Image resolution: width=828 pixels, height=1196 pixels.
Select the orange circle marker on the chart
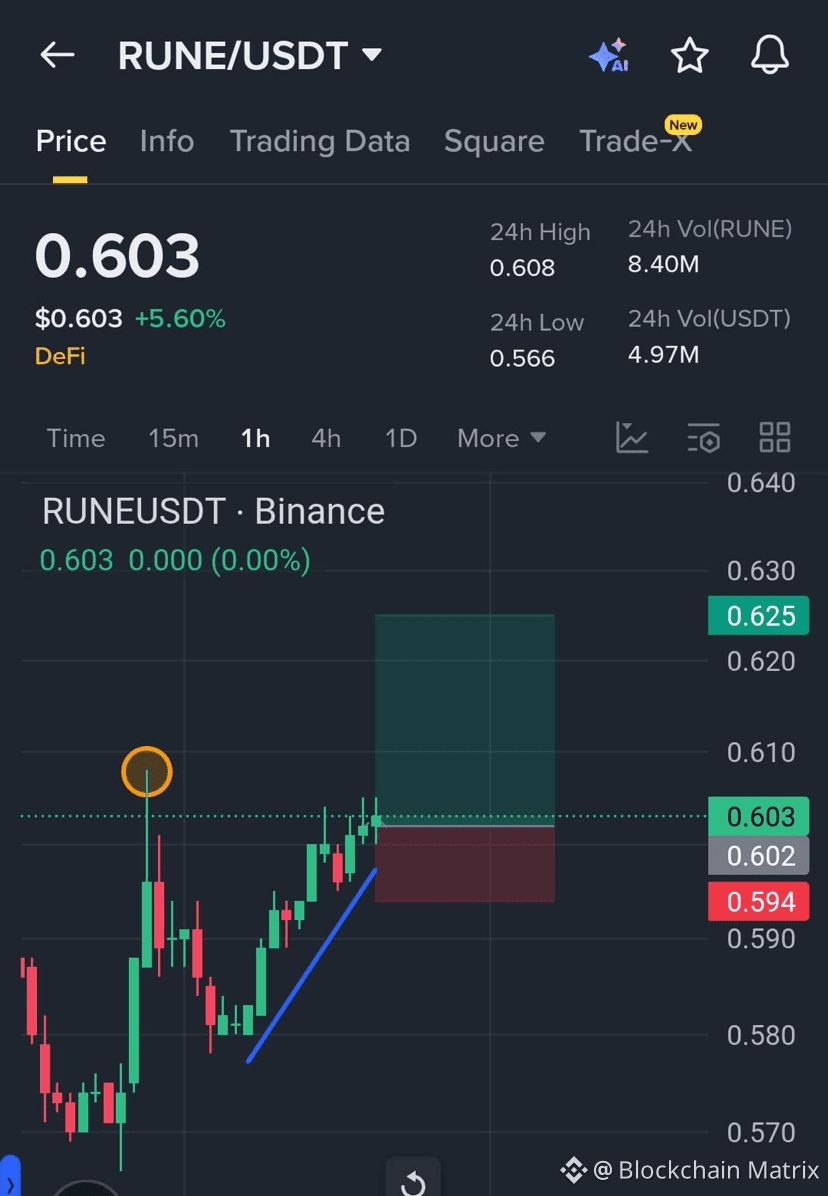pos(146,771)
